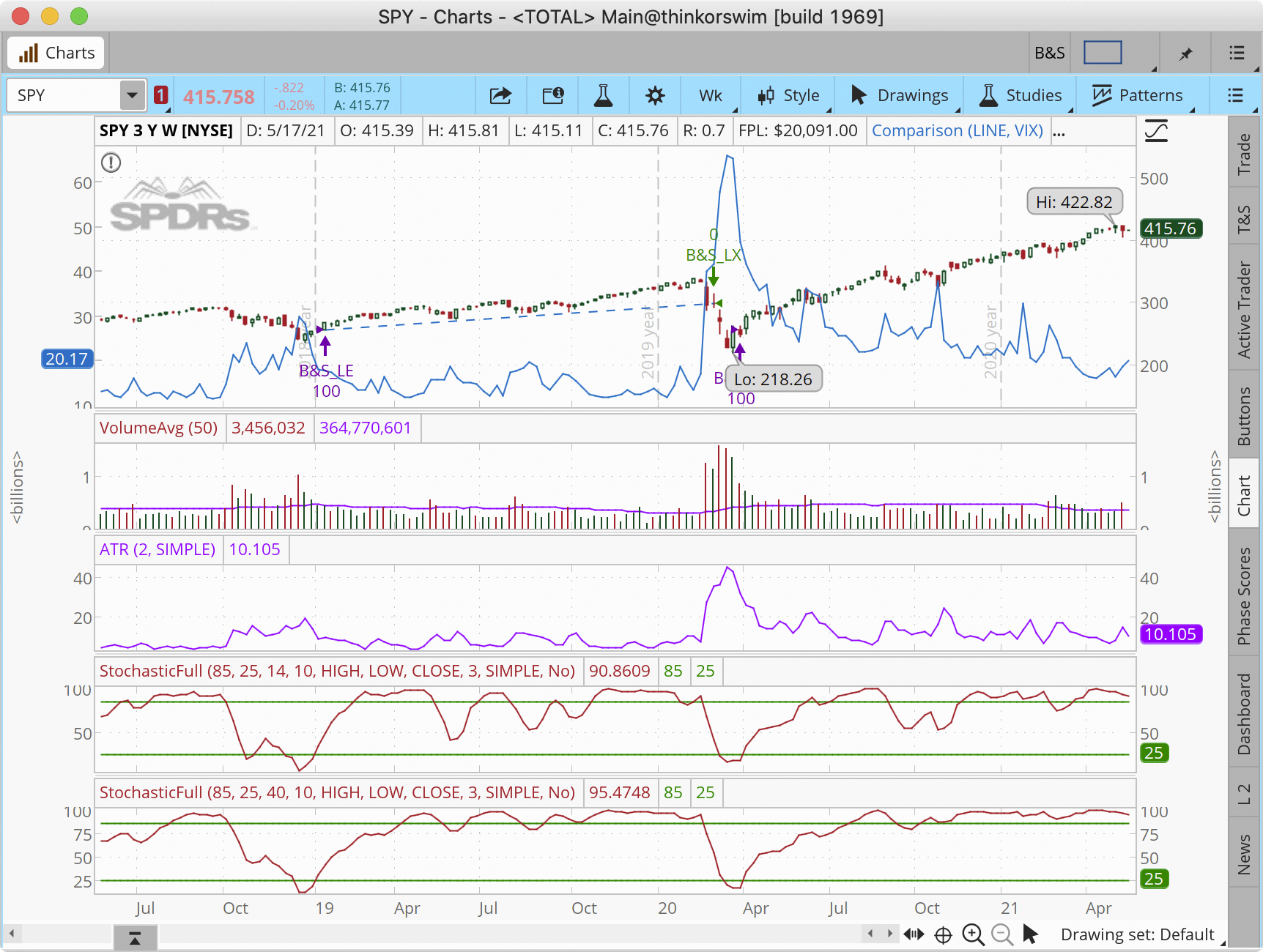
Task: Open the T&S sidebar tab
Action: 1244,218
